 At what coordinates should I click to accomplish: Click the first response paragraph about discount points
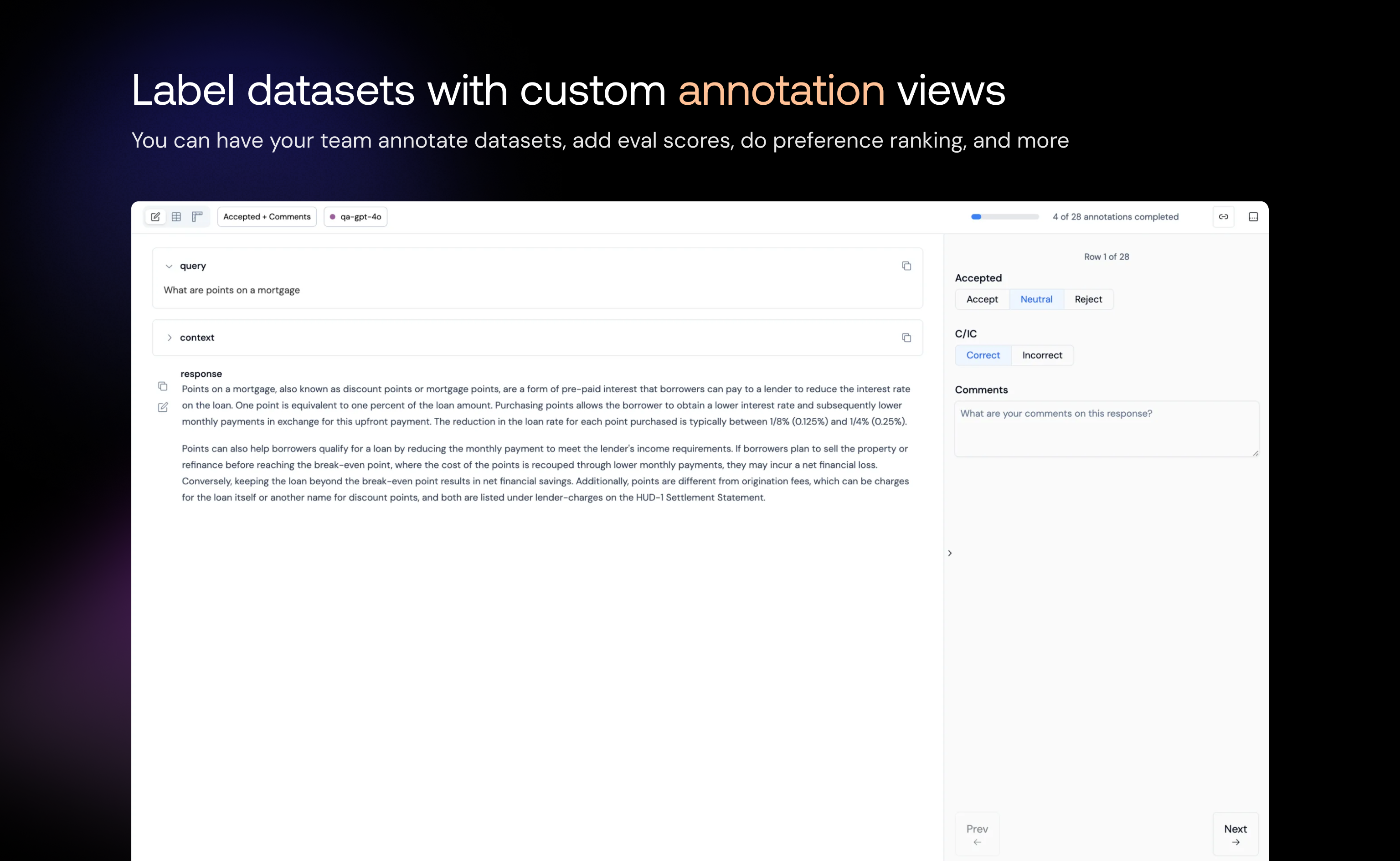[x=546, y=405]
